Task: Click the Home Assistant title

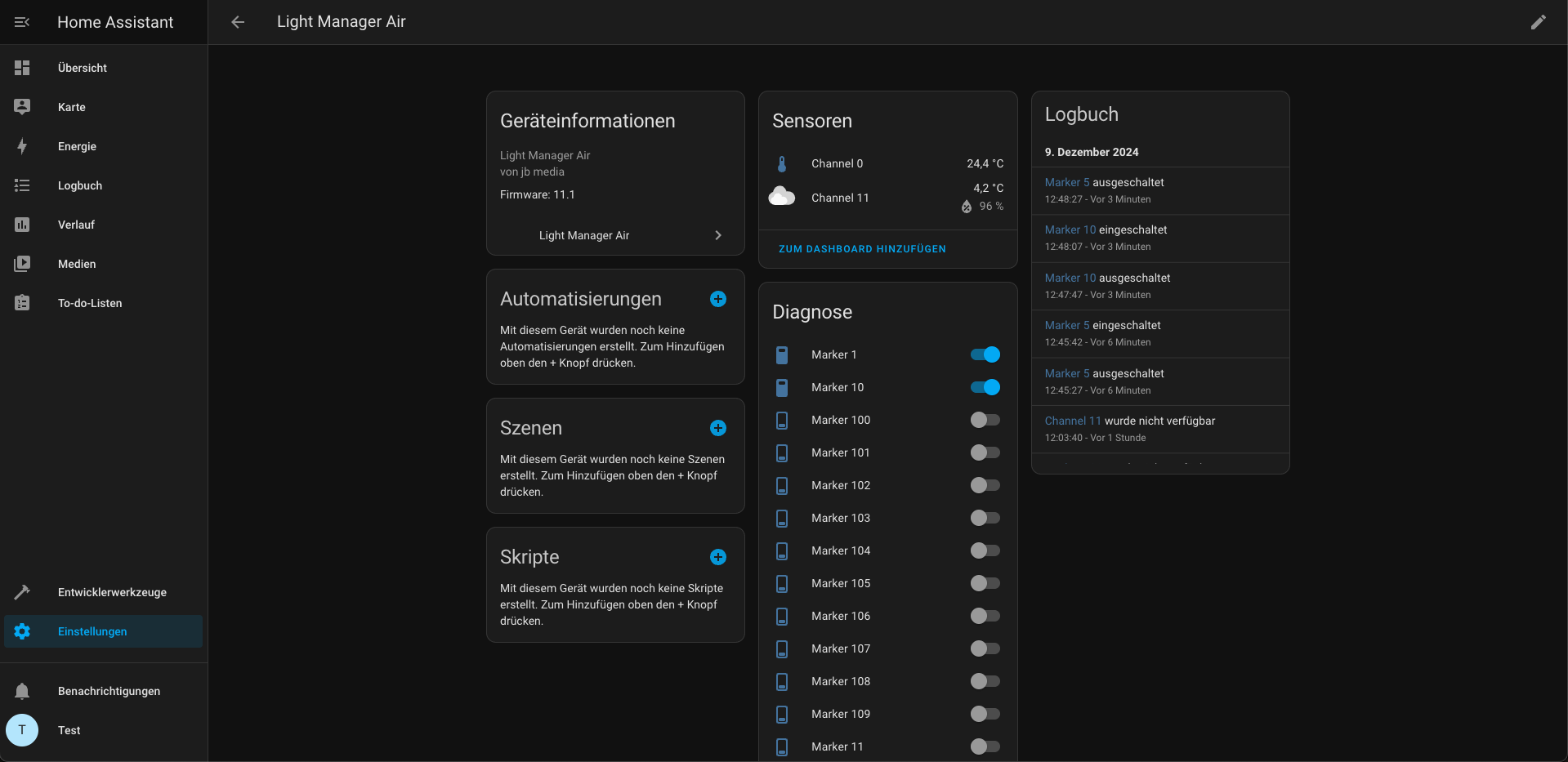Action: click(115, 22)
